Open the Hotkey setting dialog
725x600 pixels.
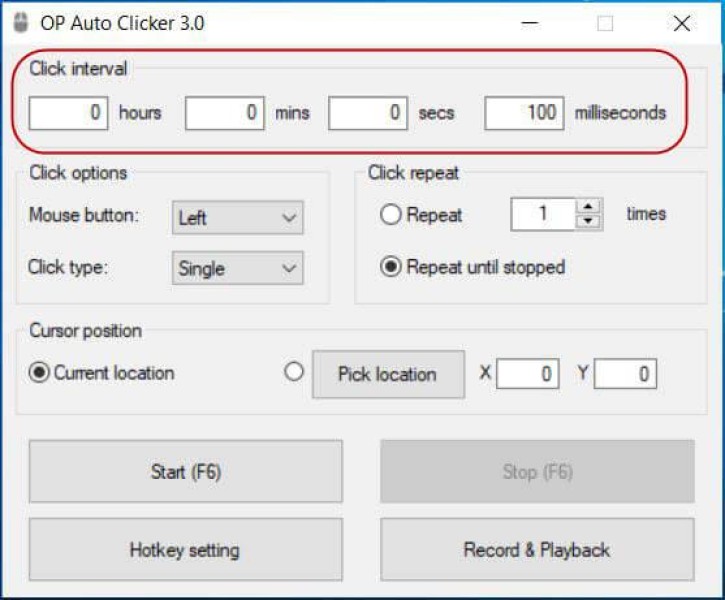click(x=185, y=549)
